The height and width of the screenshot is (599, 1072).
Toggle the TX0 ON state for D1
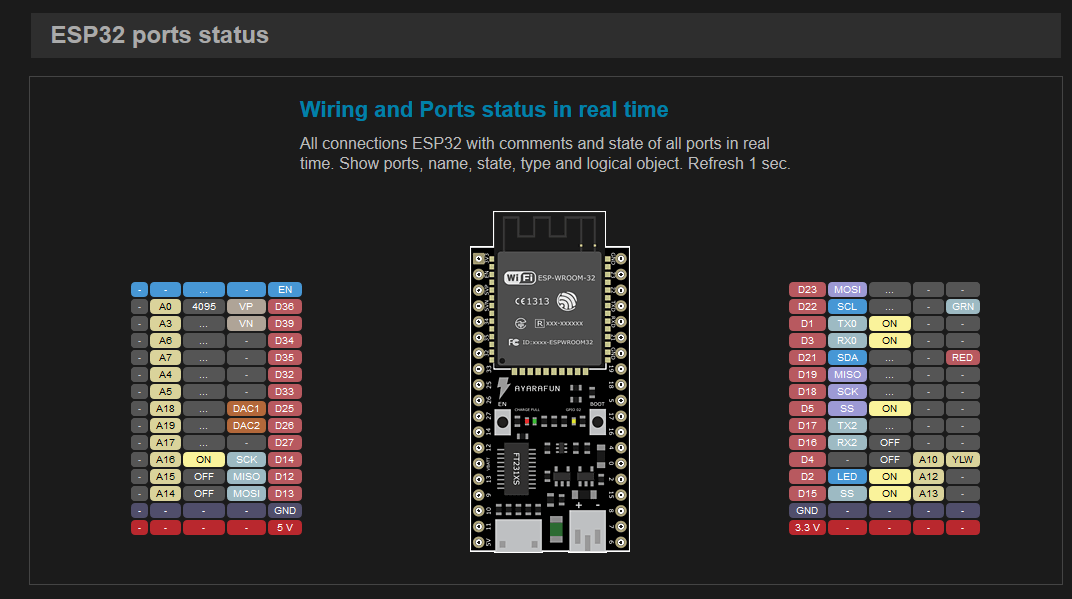click(x=889, y=323)
